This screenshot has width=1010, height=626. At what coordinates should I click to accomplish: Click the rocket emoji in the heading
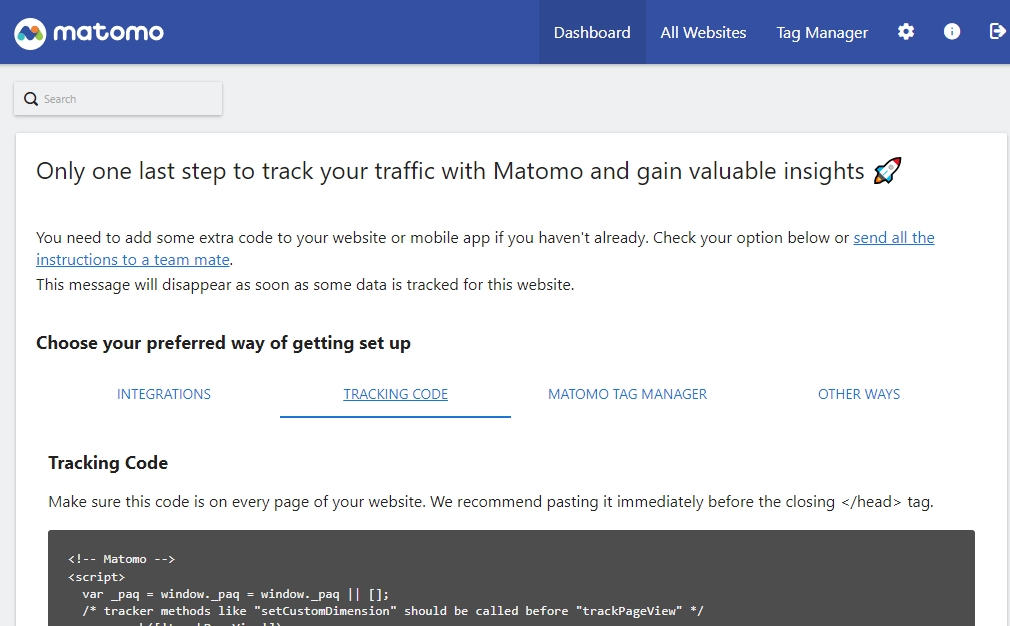pos(887,171)
